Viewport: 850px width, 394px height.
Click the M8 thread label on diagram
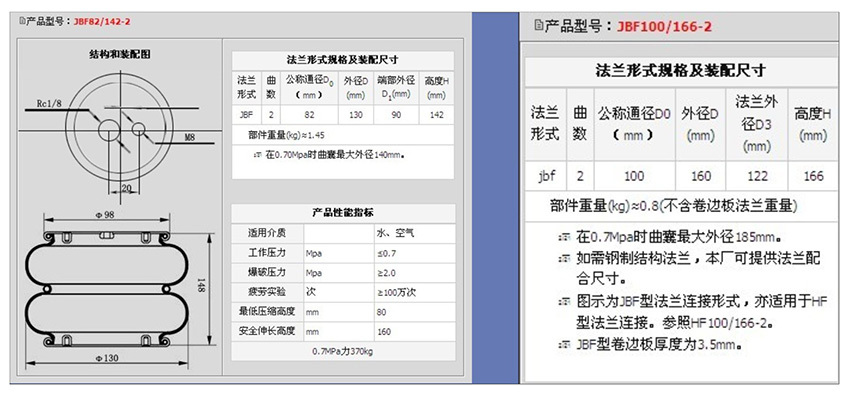point(189,138)
